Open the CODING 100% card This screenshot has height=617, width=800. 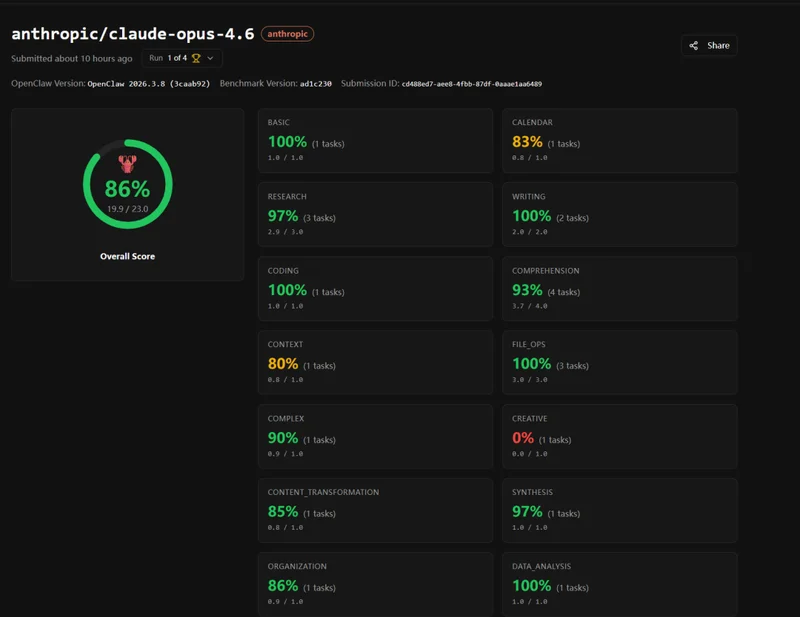point(375,288)
